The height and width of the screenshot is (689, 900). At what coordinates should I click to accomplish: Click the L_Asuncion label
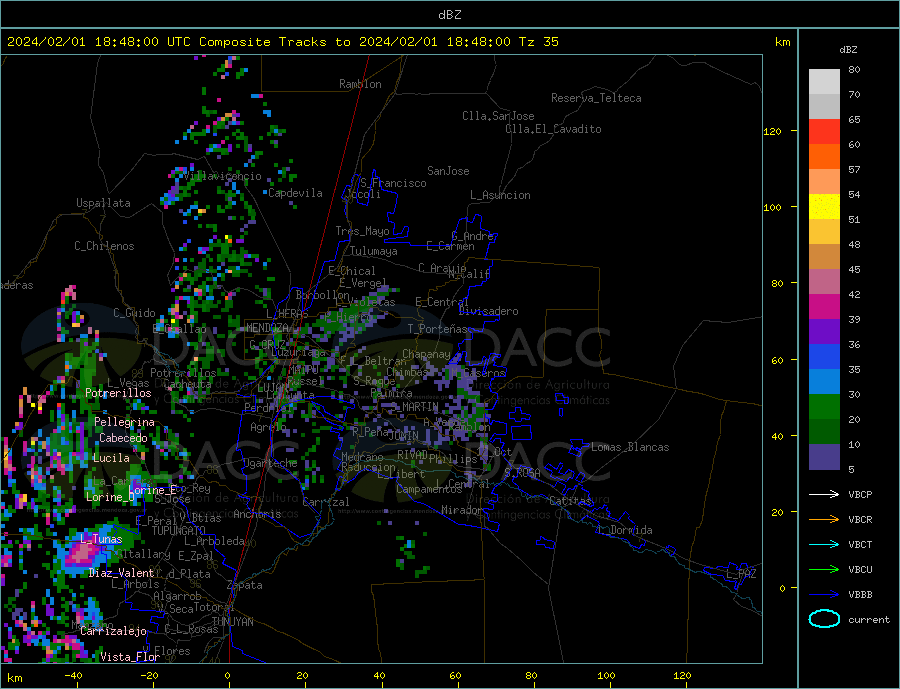[501, 195]
